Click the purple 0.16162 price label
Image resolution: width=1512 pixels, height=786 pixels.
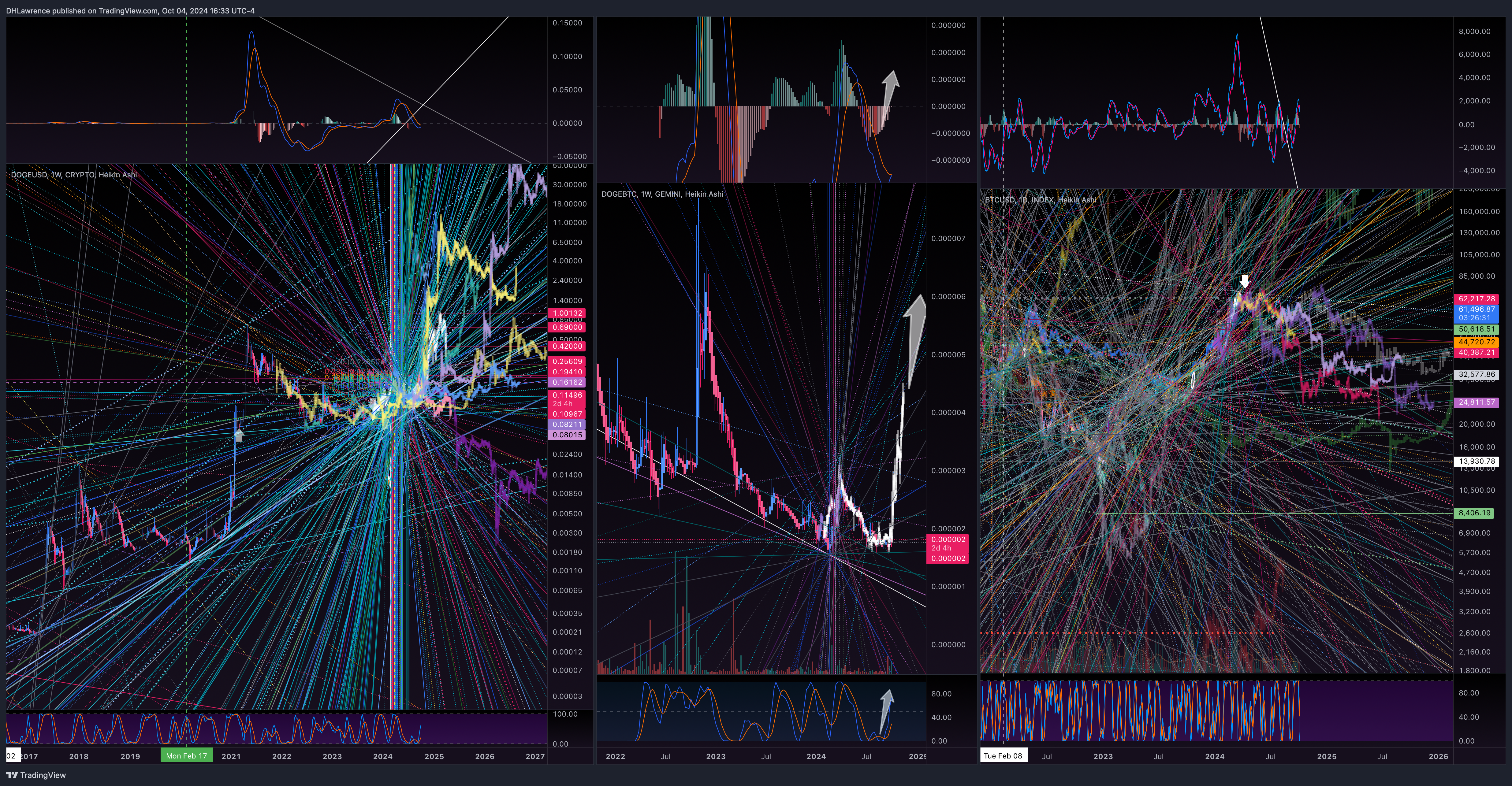tap(566, 382)
